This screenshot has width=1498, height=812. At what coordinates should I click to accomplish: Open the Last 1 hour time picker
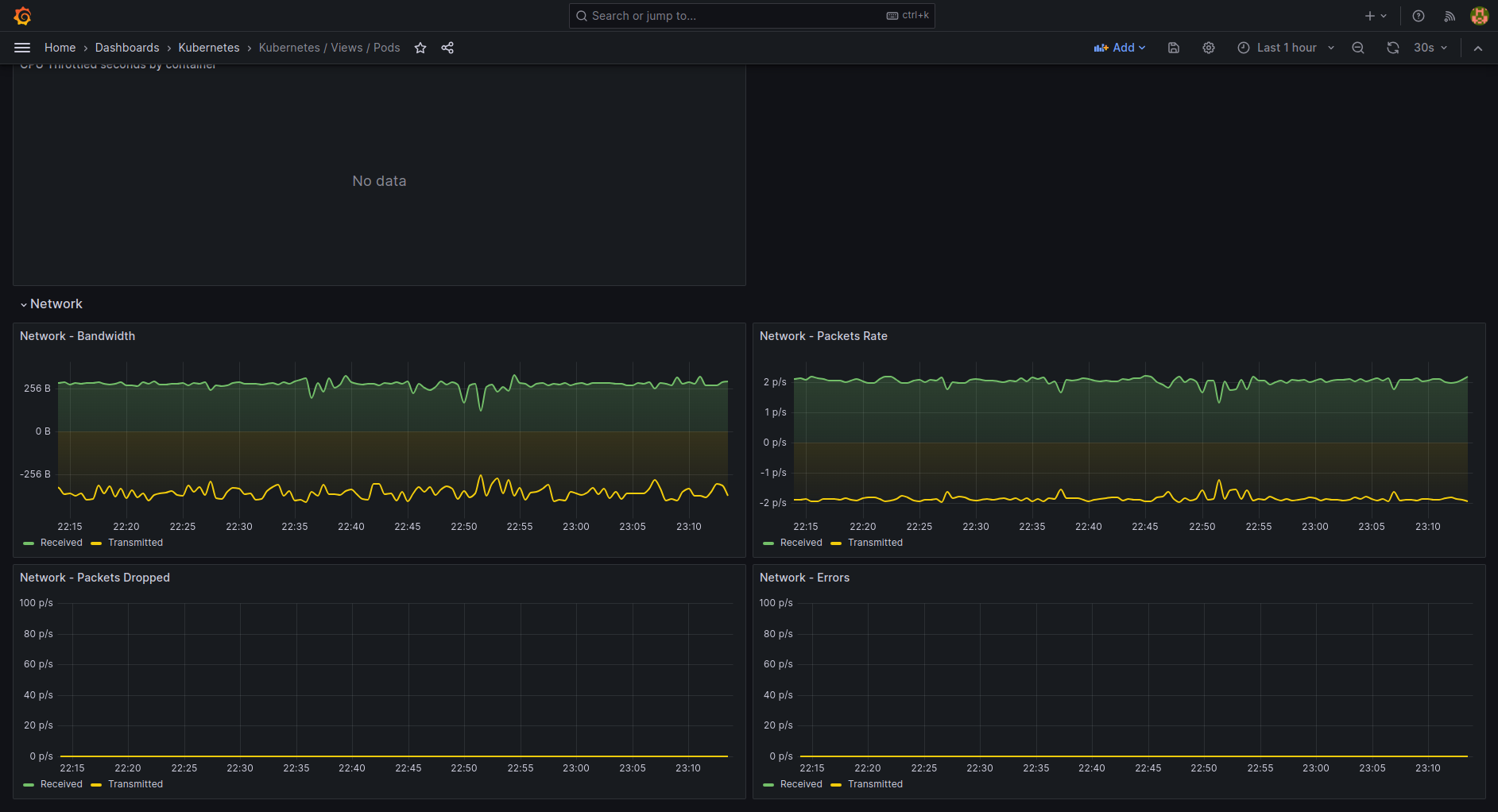(1285, 48)
